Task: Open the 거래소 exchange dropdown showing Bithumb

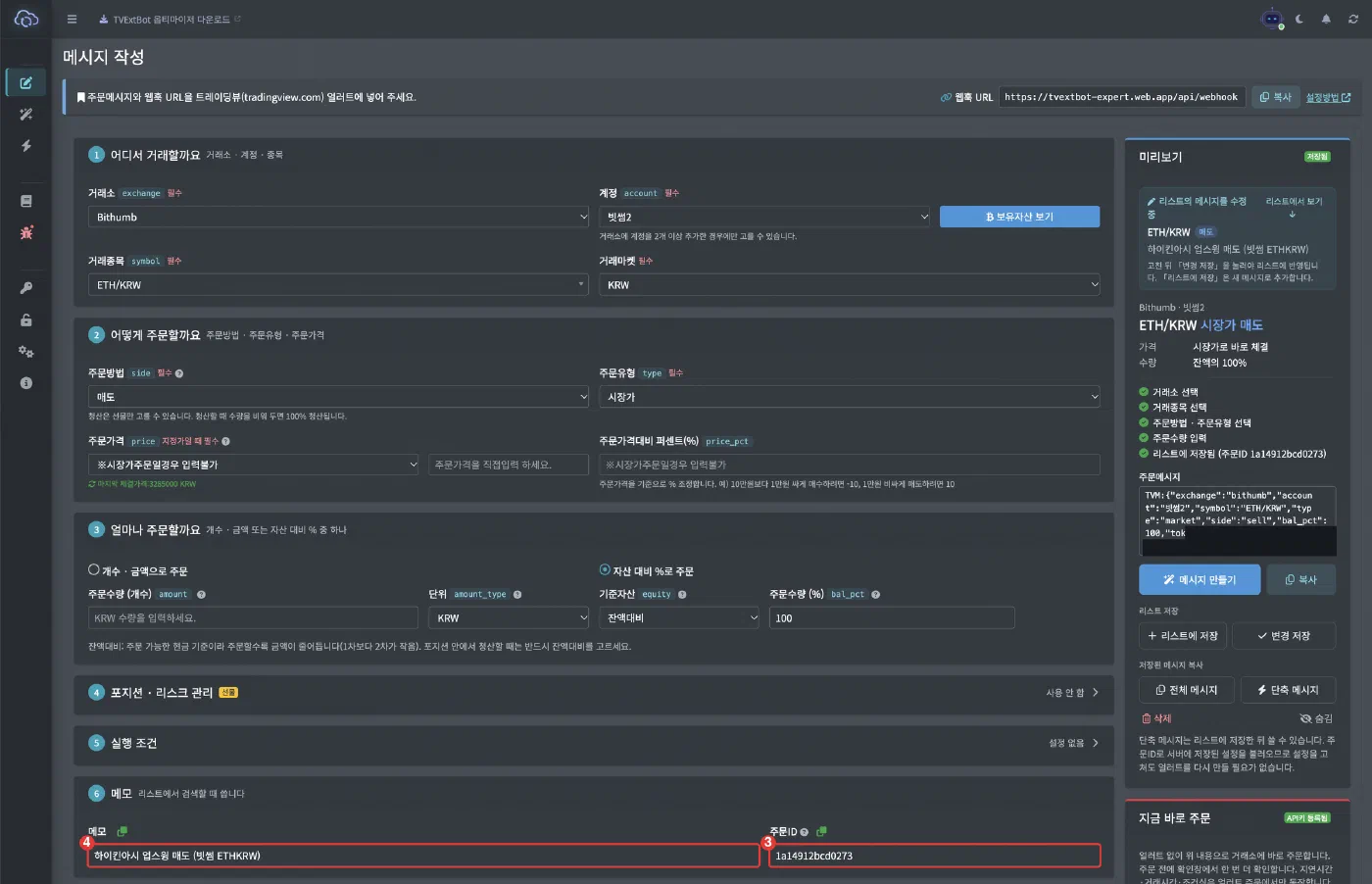Action: (338, 217)
